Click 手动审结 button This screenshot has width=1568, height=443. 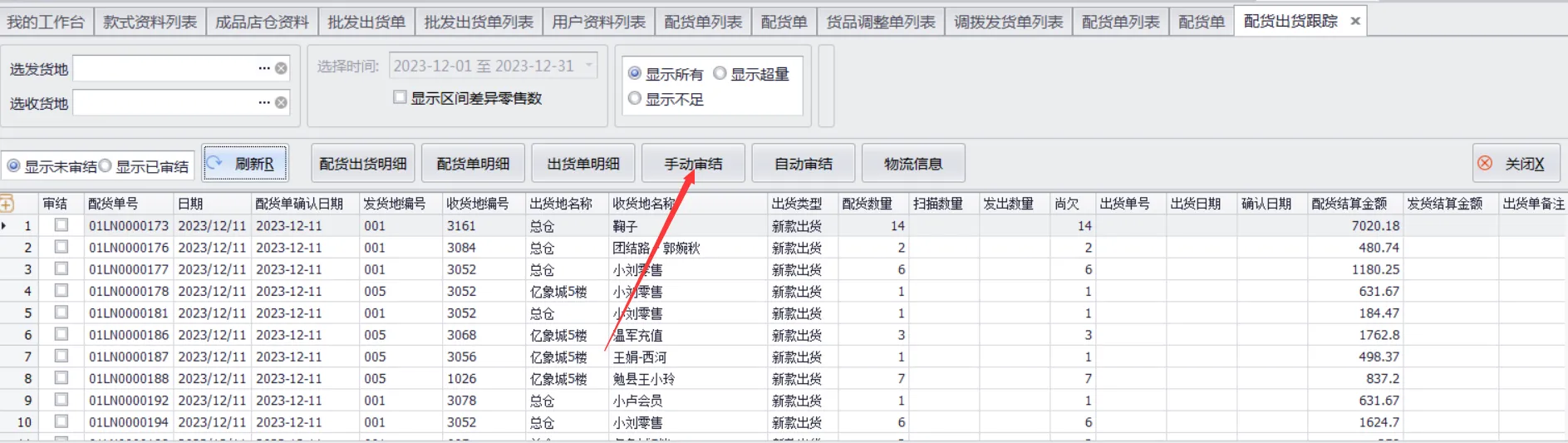(x=693, y=163)
